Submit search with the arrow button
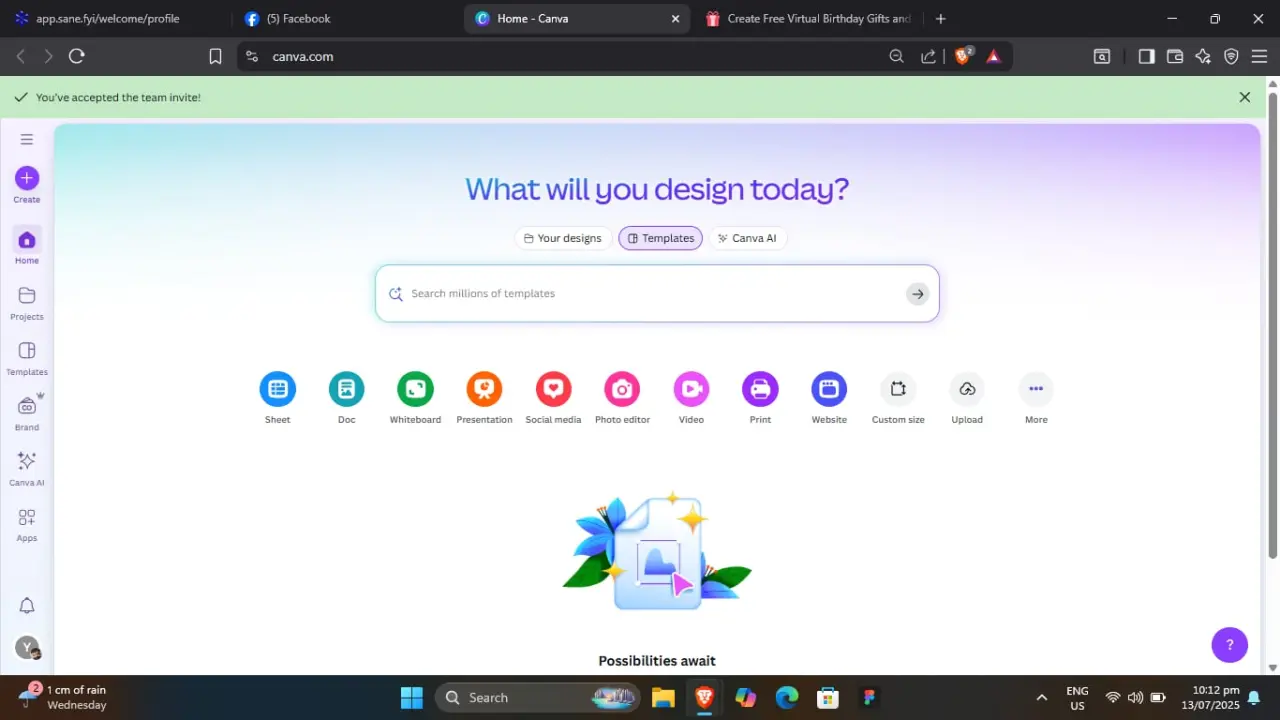The height and width of the screenshot is (720, 1280). point(917,294)
